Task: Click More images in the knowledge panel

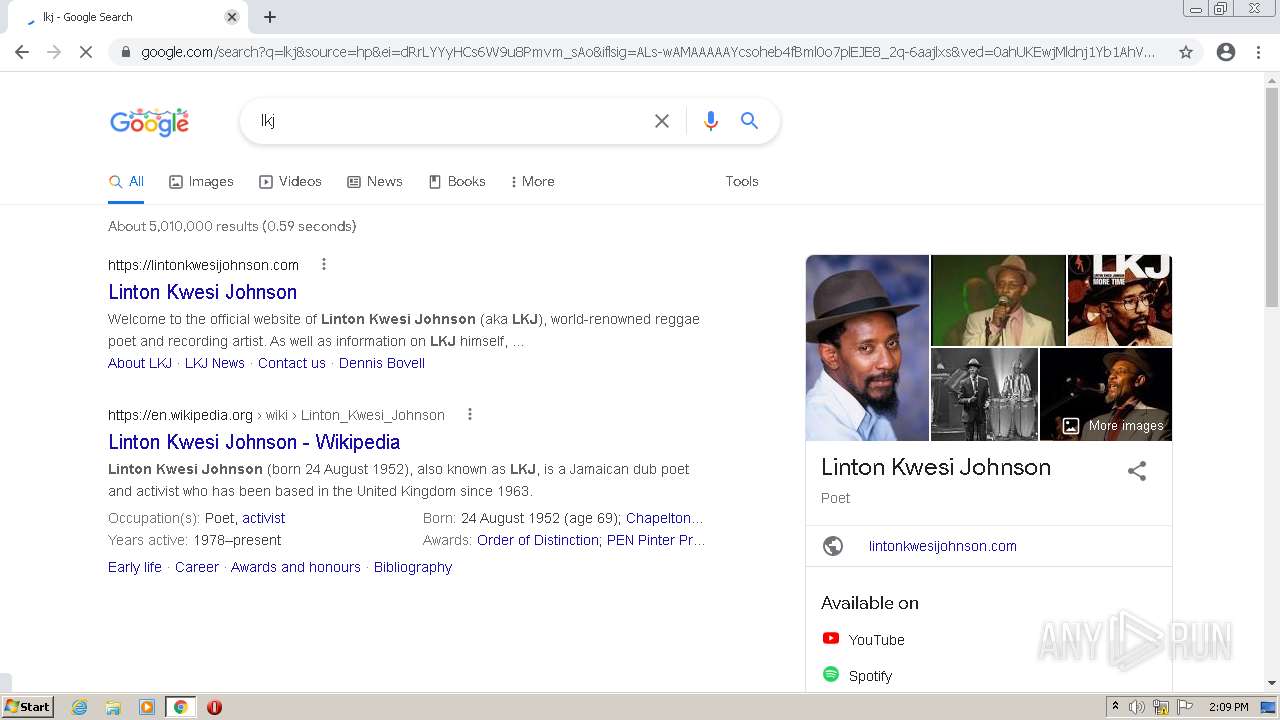Action: [x=1113, y=426]
